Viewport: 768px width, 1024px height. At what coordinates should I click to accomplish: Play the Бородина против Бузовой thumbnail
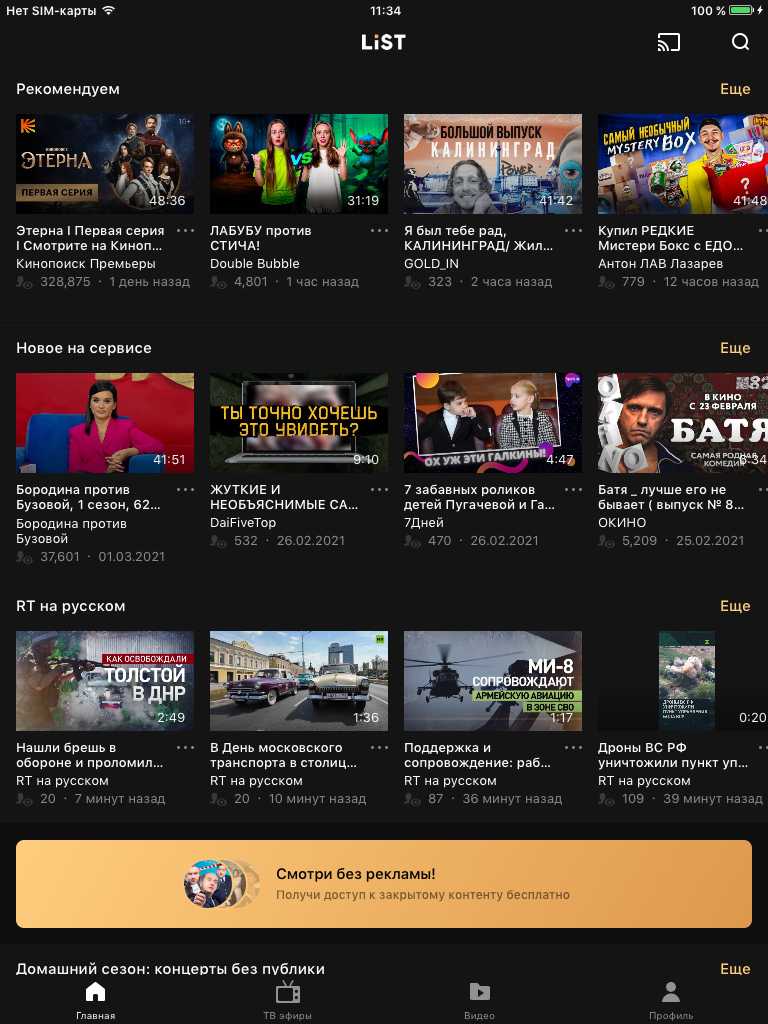pos(105,423)
